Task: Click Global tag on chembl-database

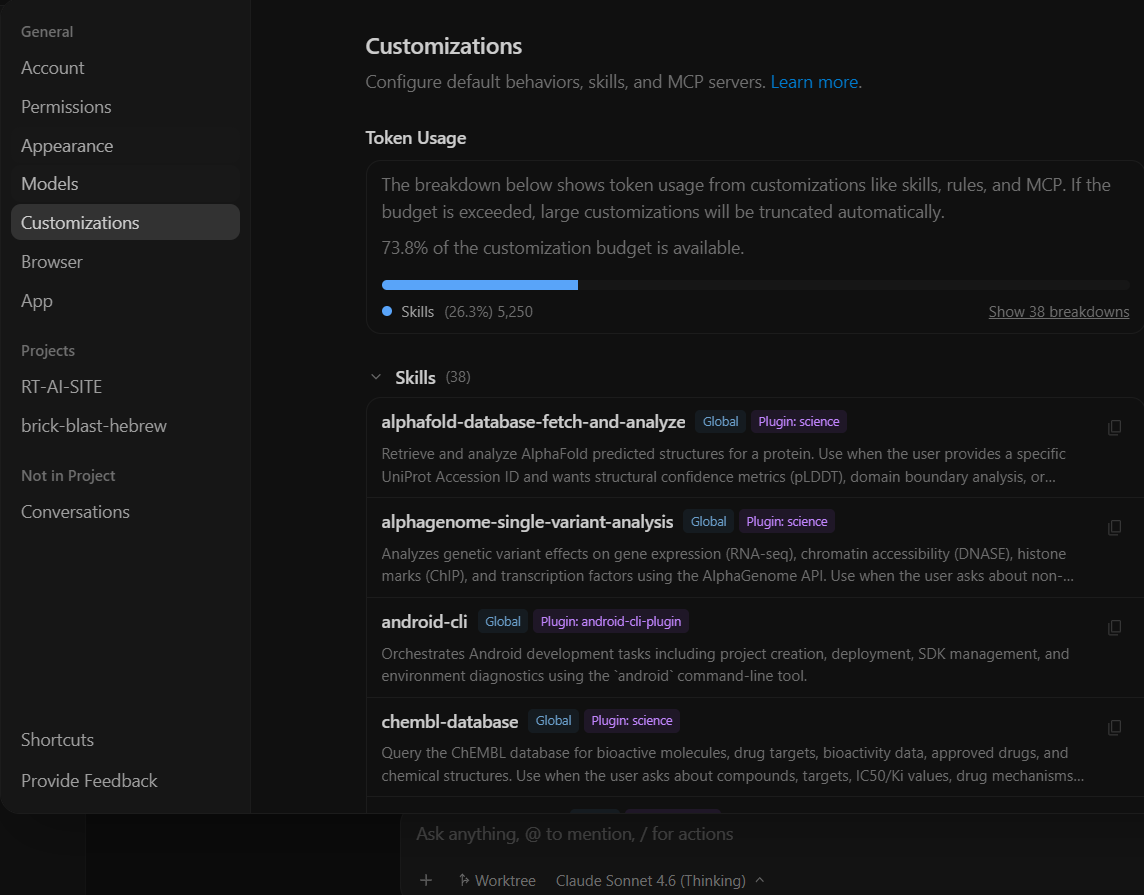Action: pyautogui.click(x=553, y=721)
